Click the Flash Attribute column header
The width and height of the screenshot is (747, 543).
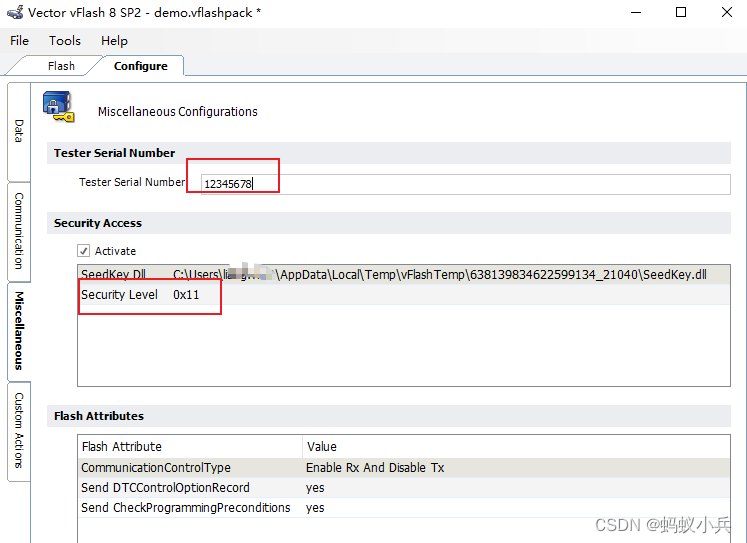point(190,446)
